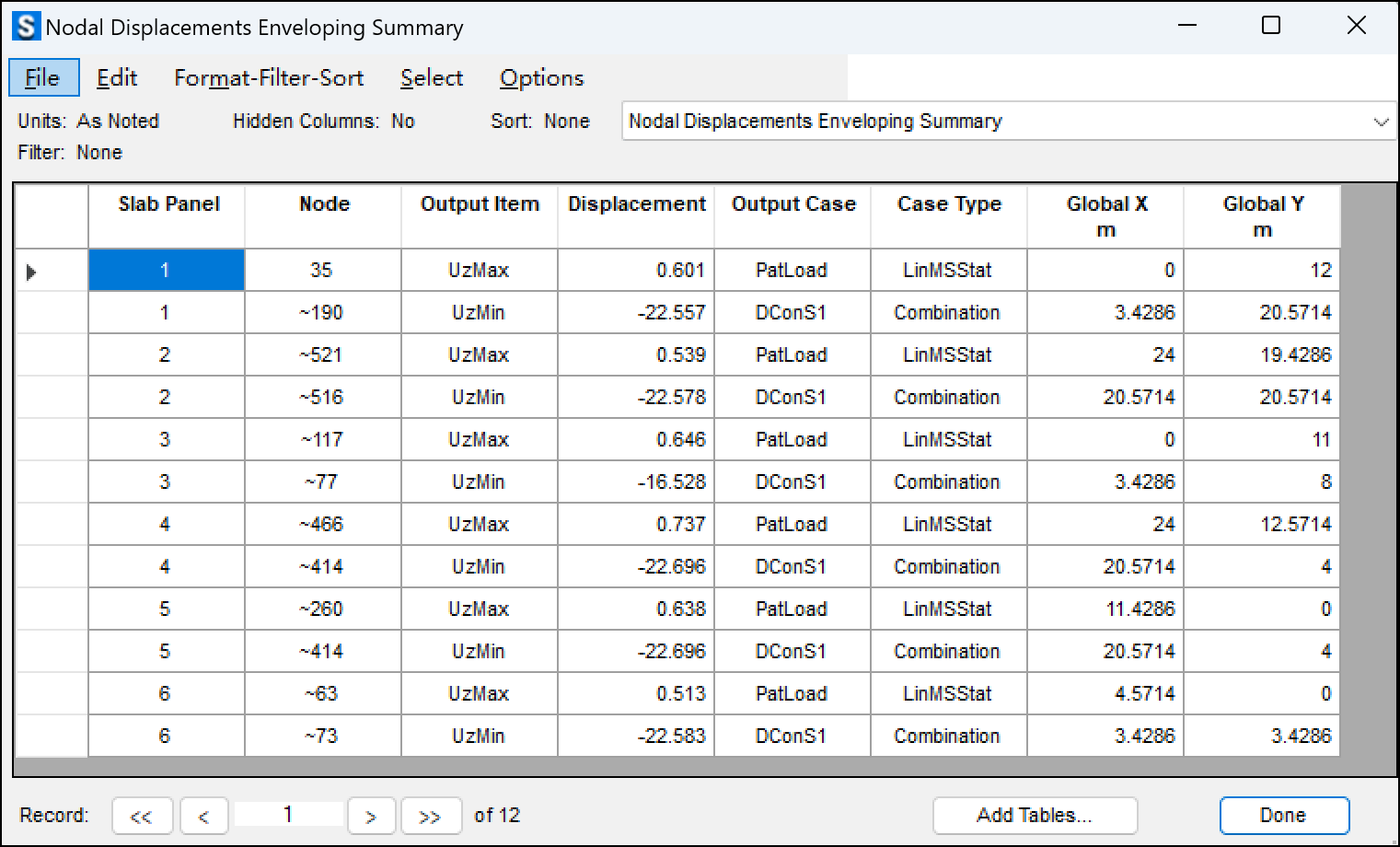The image size is (1400, 847).
Task: Open the Options menu
Action: point(541,78)
